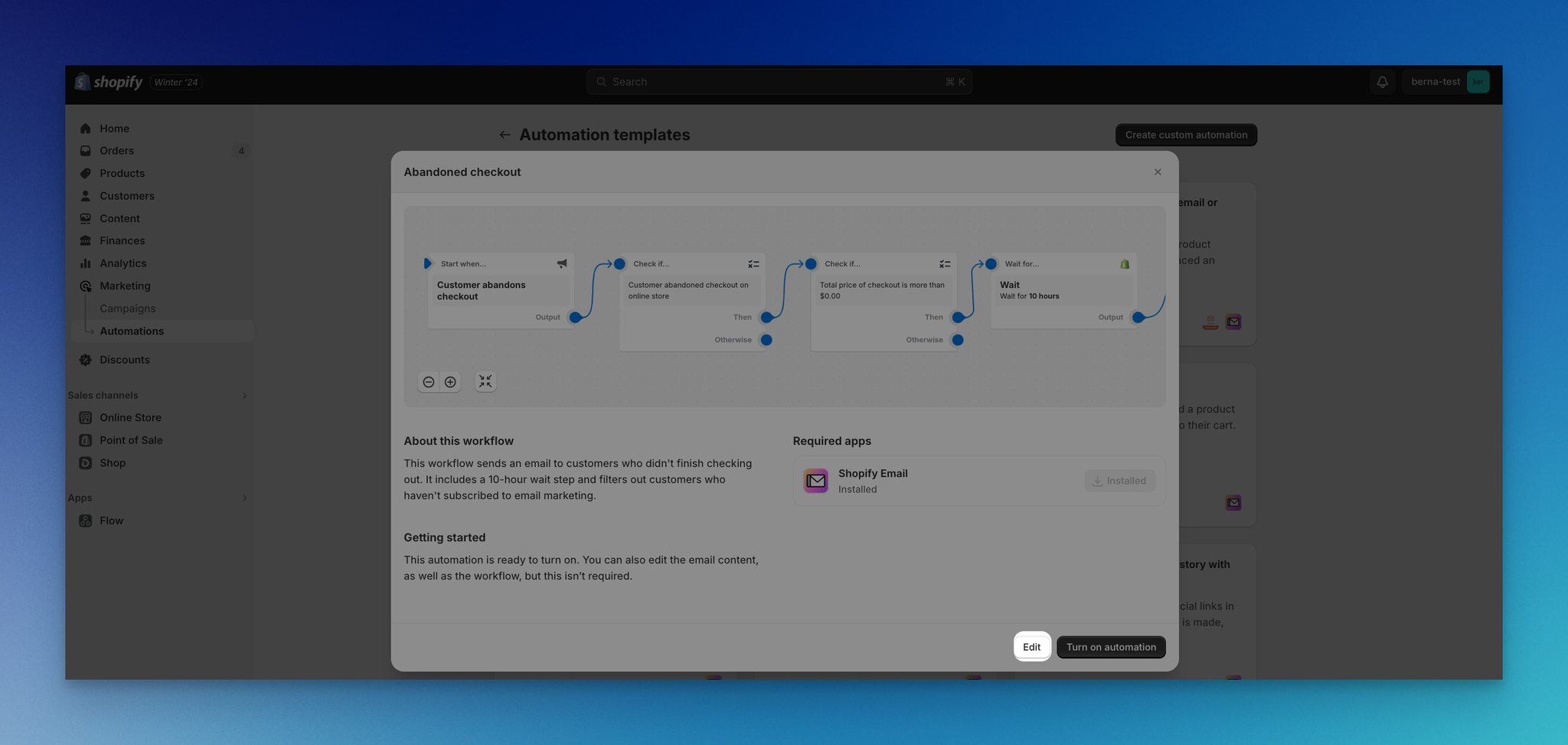Click the Analytics bar chart icon
Image resolution: width=1568 pixels, height=745 pixels.
tap(86, 263)
